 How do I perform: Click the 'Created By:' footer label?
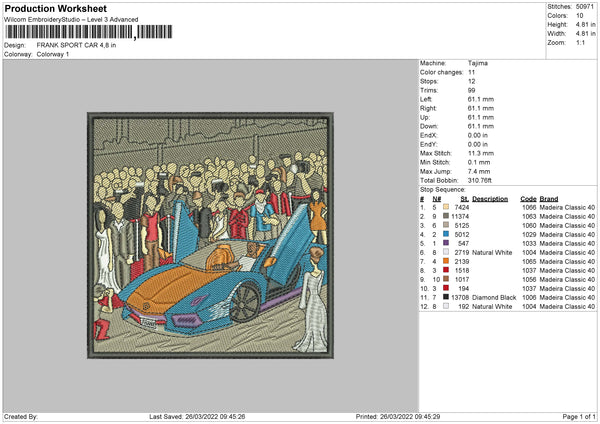(21, 416)
